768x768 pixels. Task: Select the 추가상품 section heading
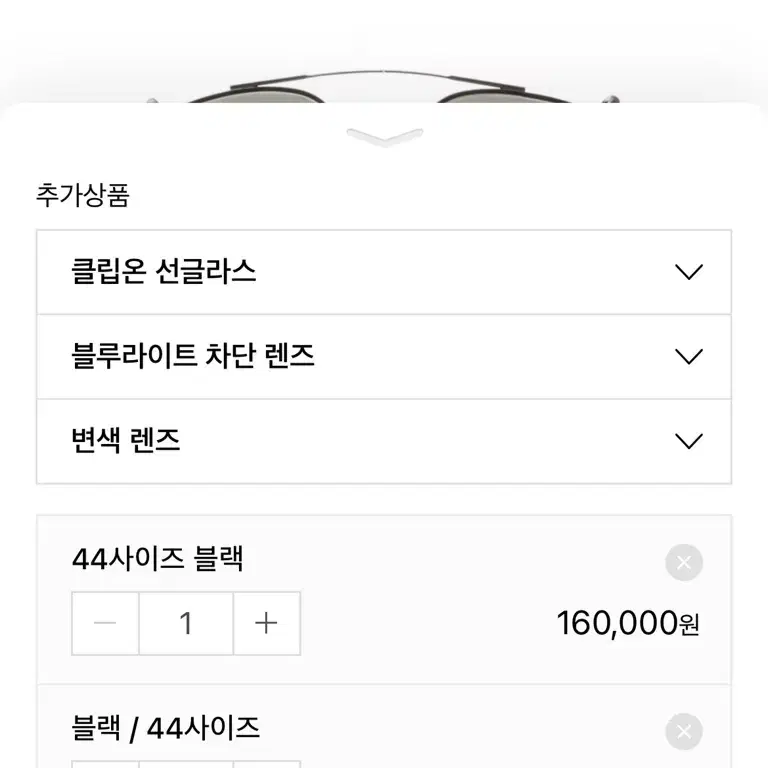click(83, 195)
